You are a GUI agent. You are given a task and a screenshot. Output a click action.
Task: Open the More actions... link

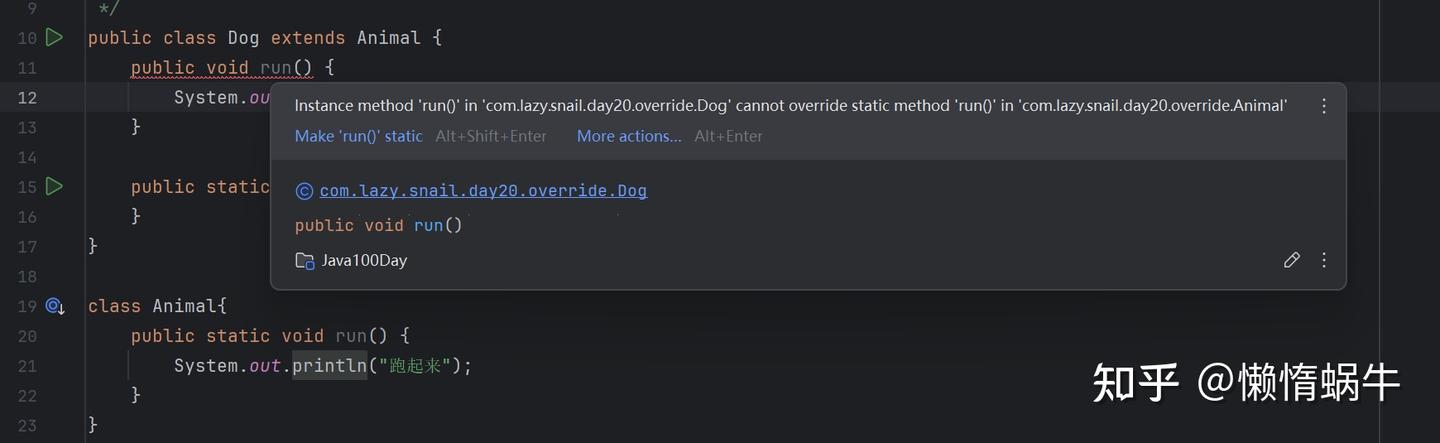click(x=628, y=136)
